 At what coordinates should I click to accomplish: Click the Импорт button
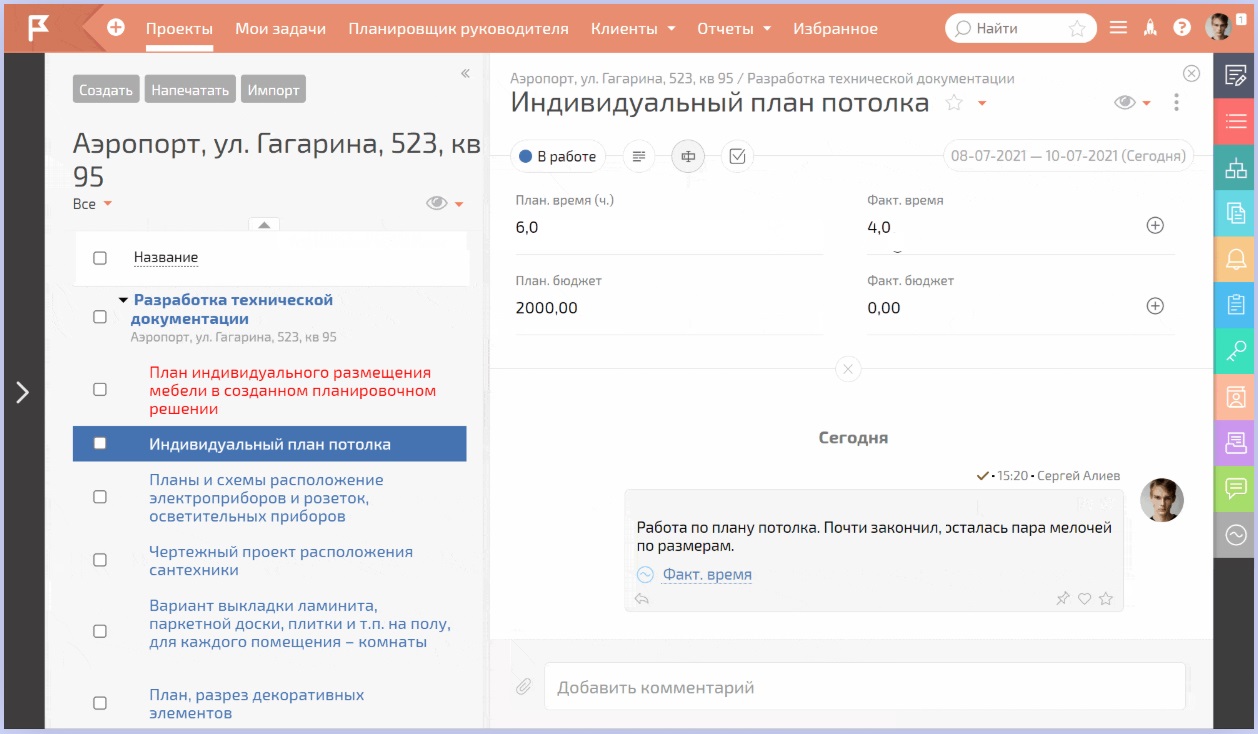273,90
